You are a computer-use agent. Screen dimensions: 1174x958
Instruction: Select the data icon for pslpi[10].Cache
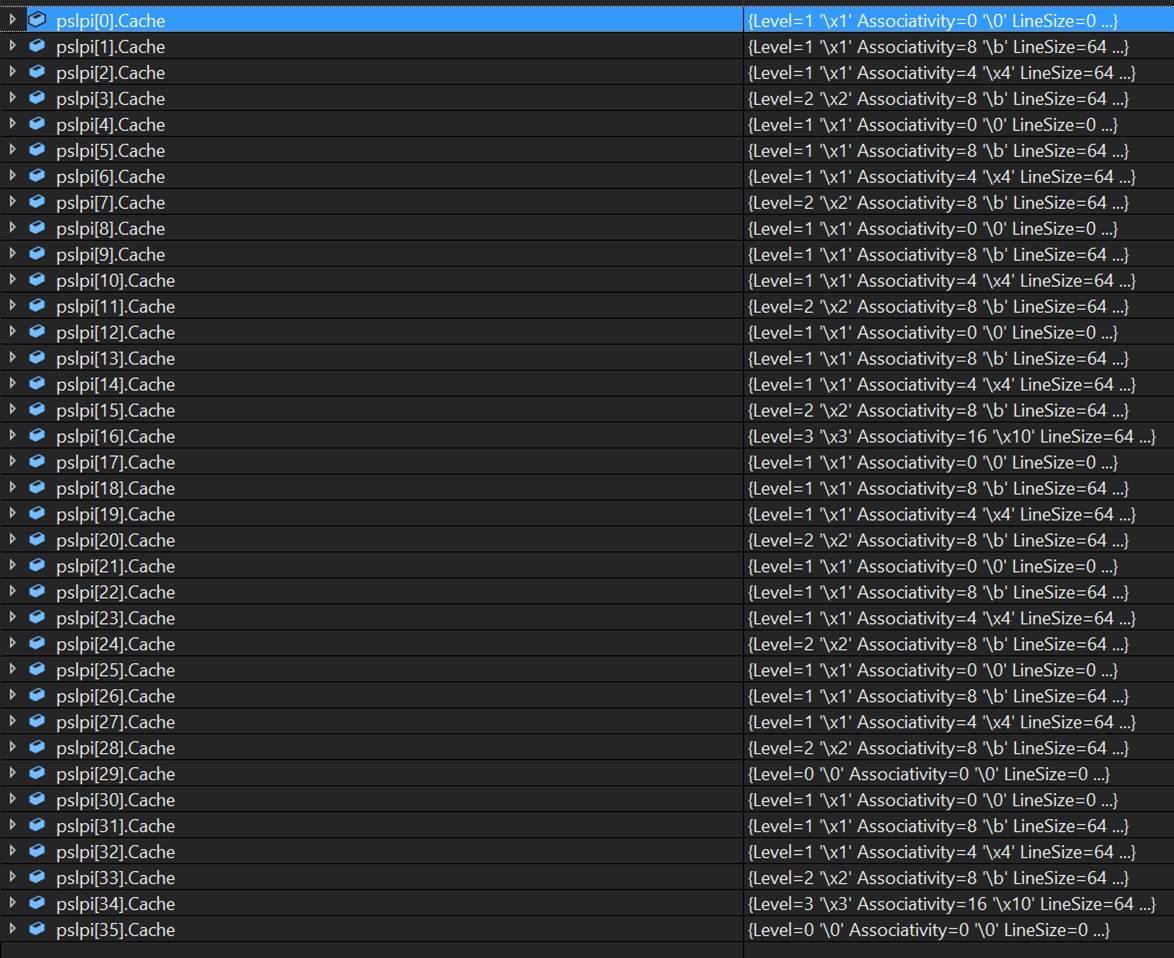click(x=38, y=280)
